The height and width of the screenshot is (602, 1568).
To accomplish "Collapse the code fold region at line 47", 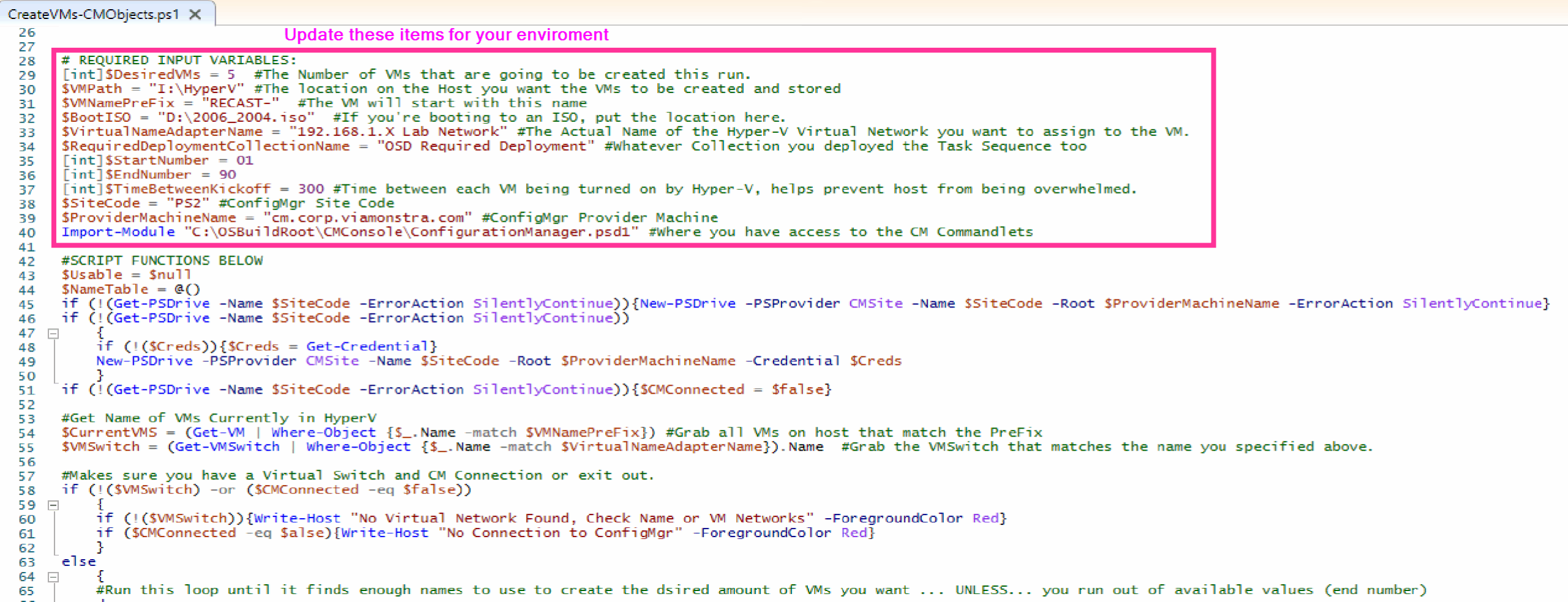I will [x=53, y=333].
